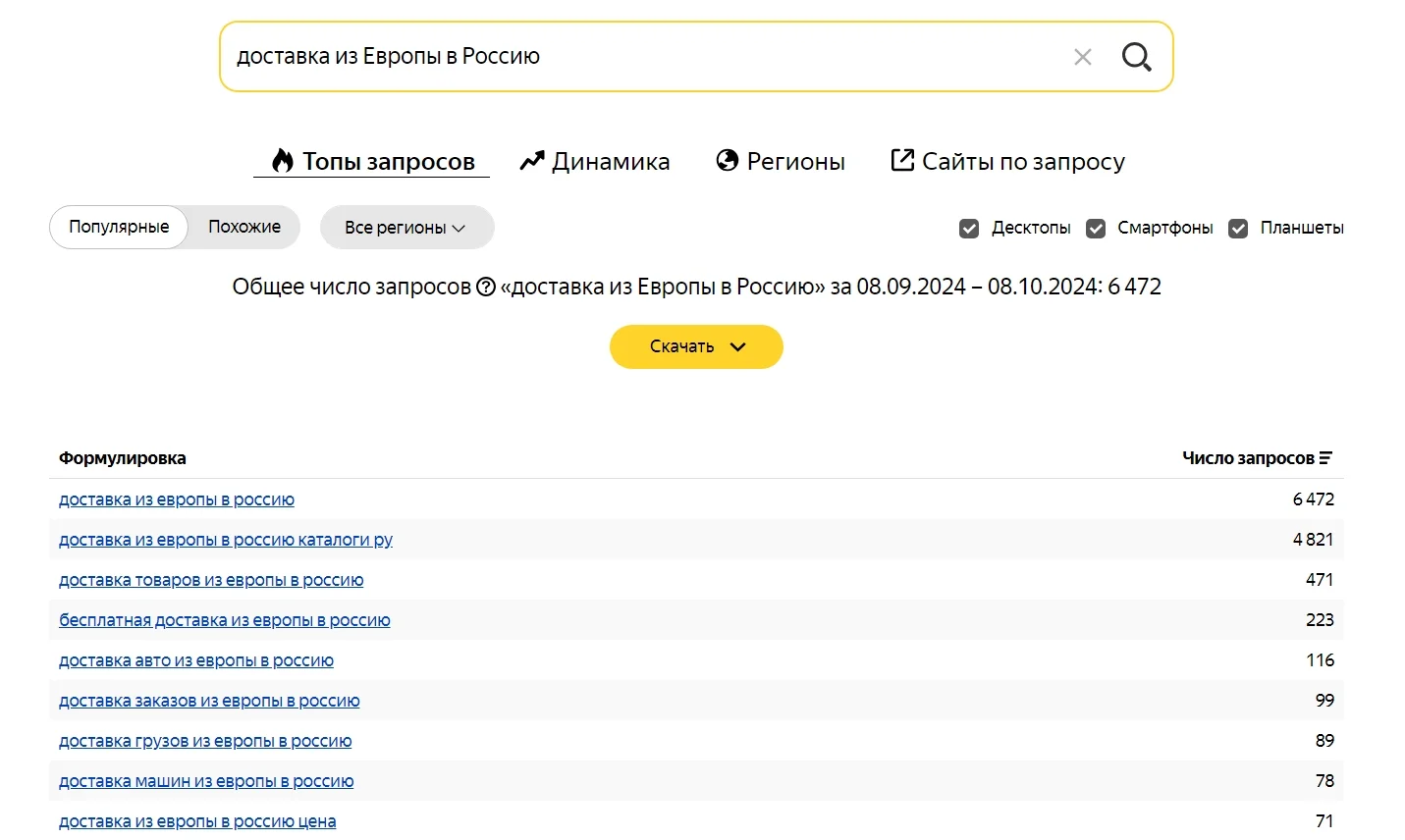Click the external link icon for Сайты по запросу
This screenshot has height=840, width=1405.
[901, 160]
